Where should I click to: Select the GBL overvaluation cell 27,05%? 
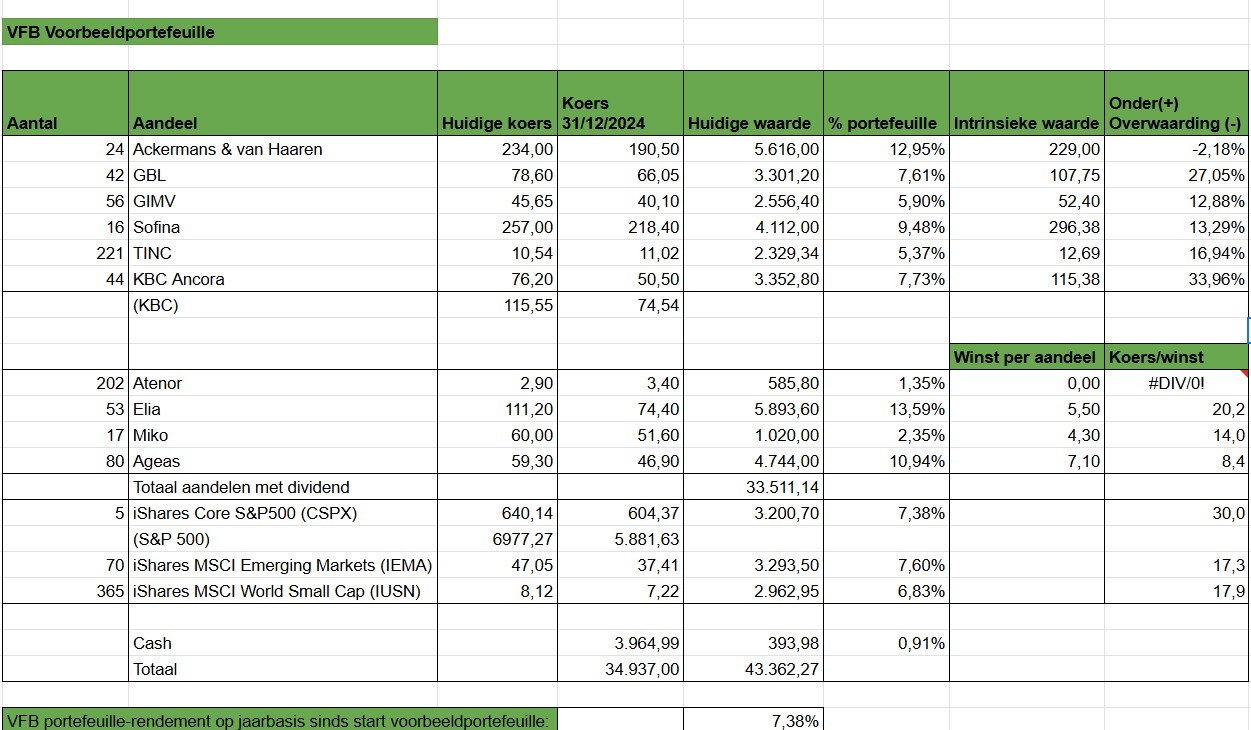[x=1176, y=175]
